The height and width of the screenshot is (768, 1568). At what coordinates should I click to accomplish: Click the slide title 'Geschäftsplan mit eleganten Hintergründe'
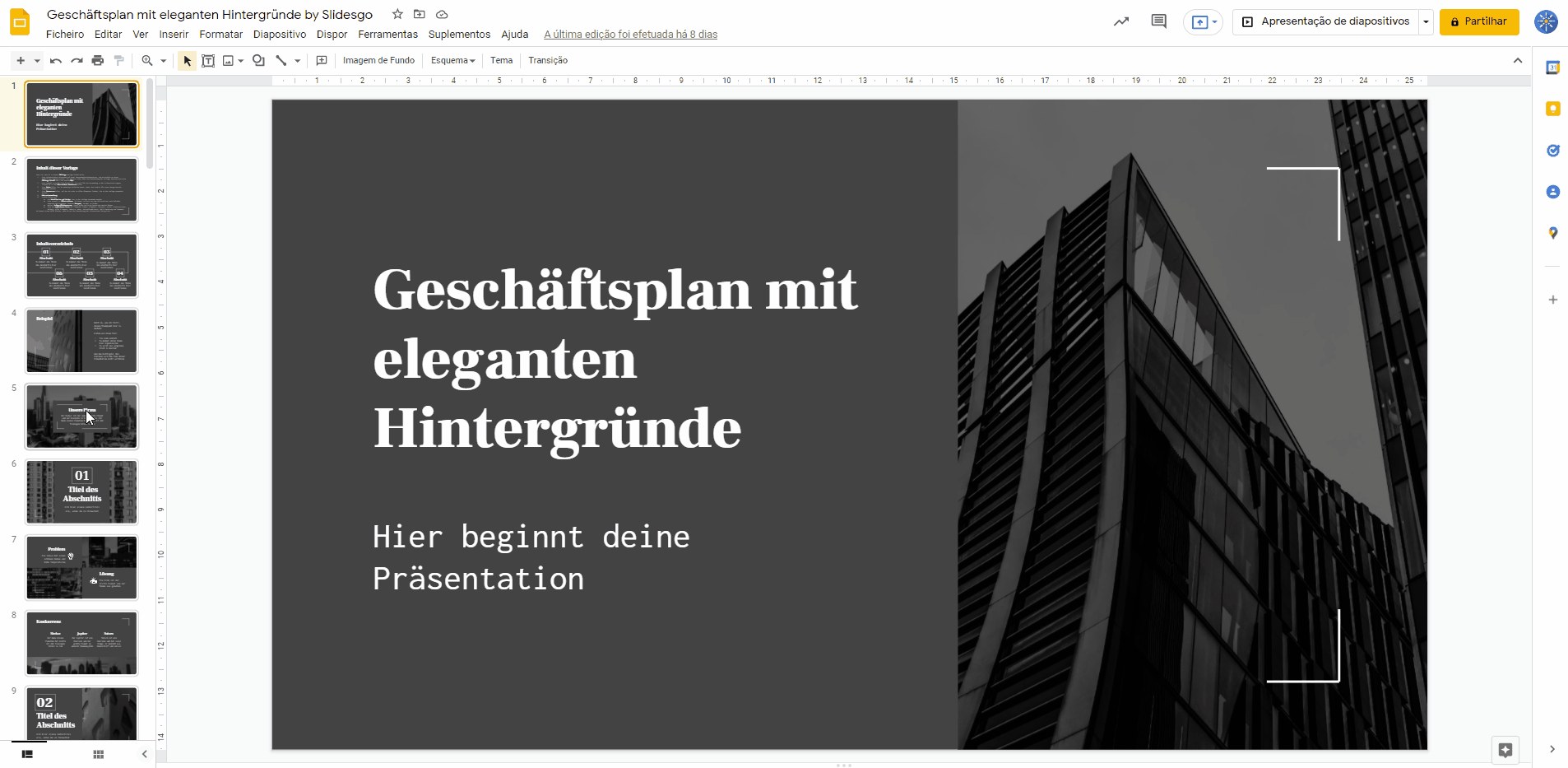(615, 359)
